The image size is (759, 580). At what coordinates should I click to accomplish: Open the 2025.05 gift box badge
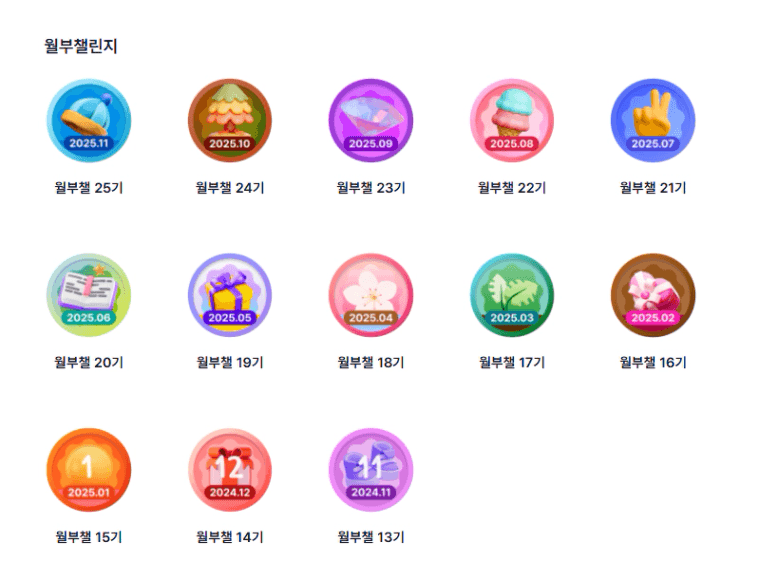tap(230, 295)
